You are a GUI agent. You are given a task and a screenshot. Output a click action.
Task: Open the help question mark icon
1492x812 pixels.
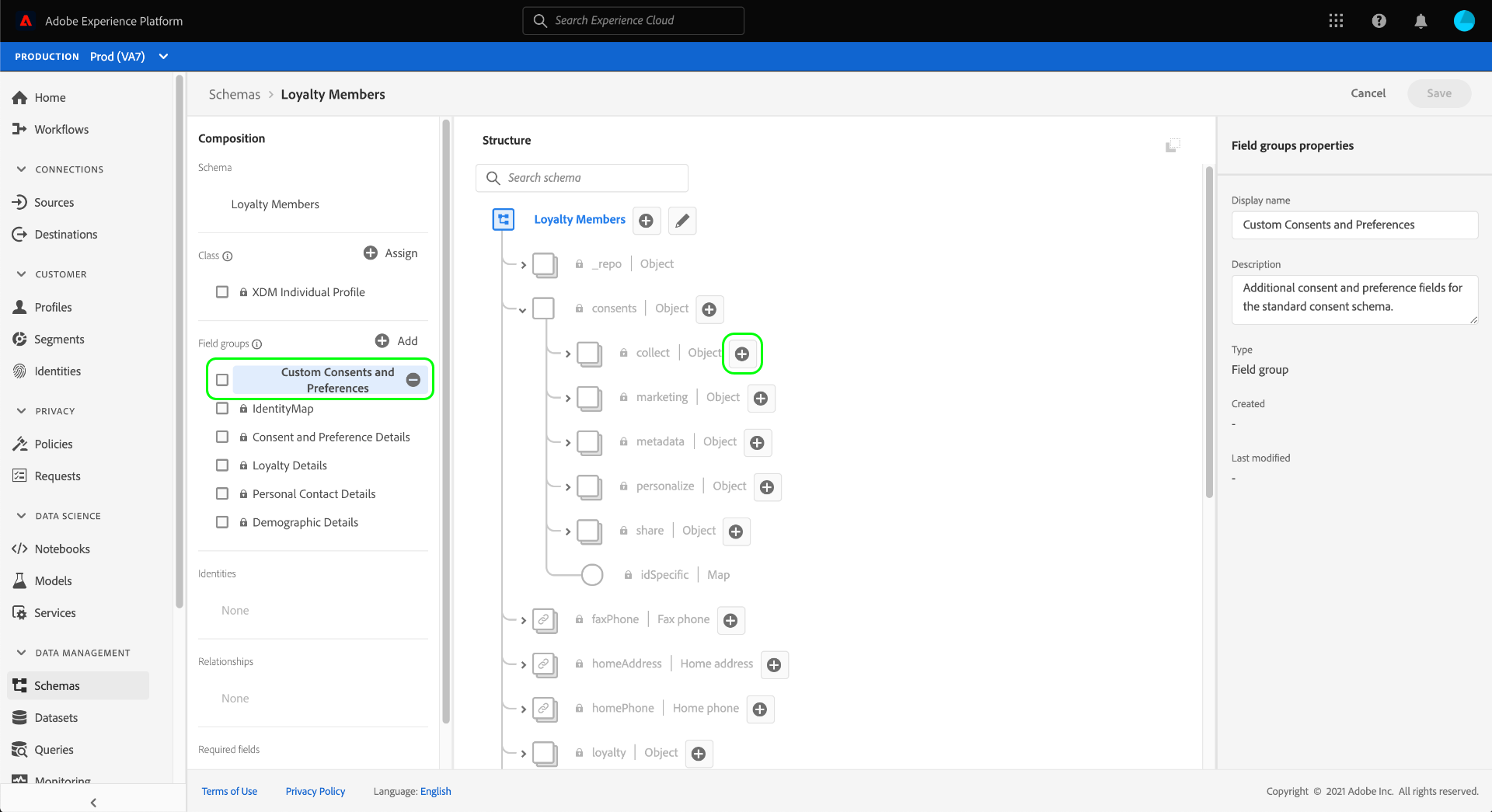click(1379, 21)
